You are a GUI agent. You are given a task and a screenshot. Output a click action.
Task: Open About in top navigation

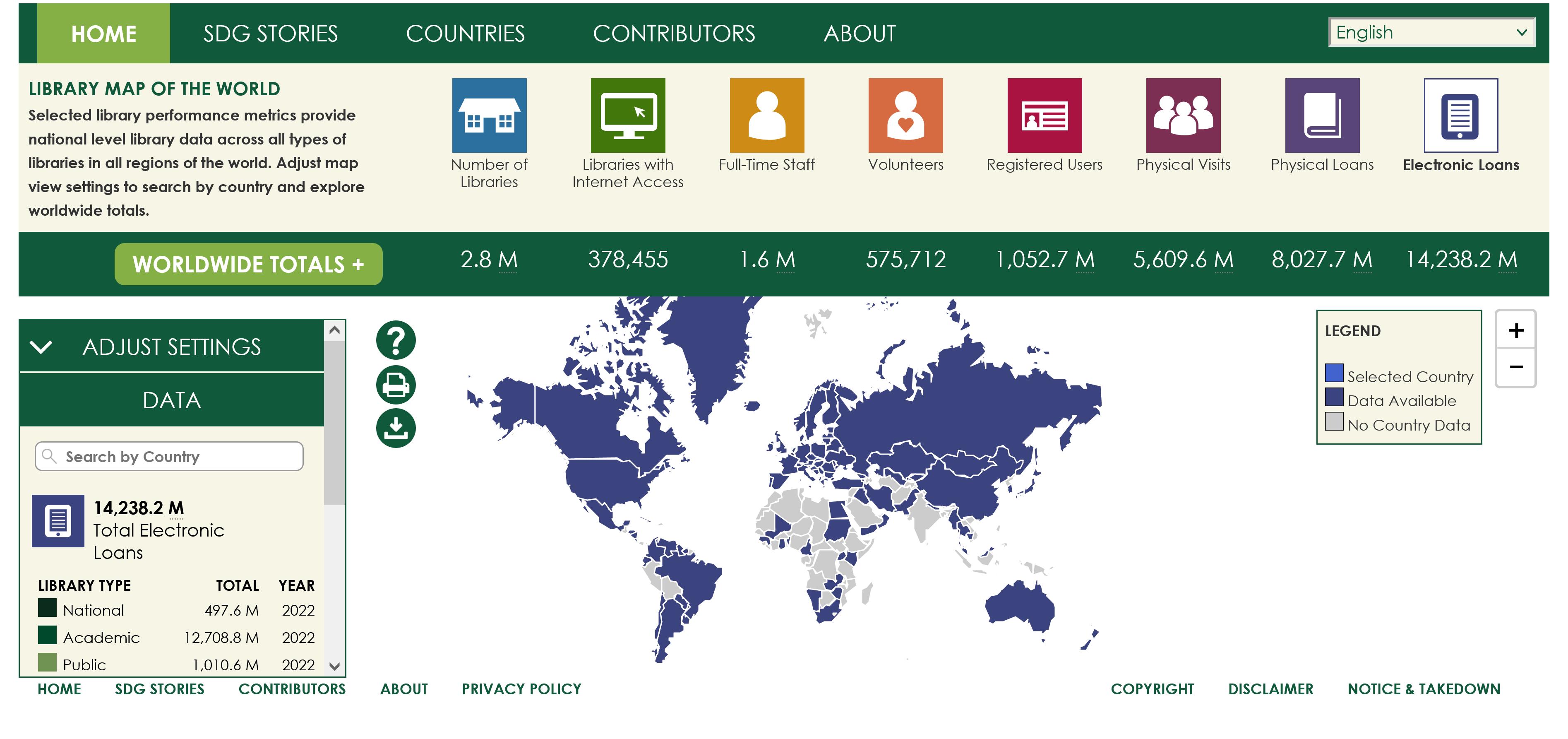(860, 34)
